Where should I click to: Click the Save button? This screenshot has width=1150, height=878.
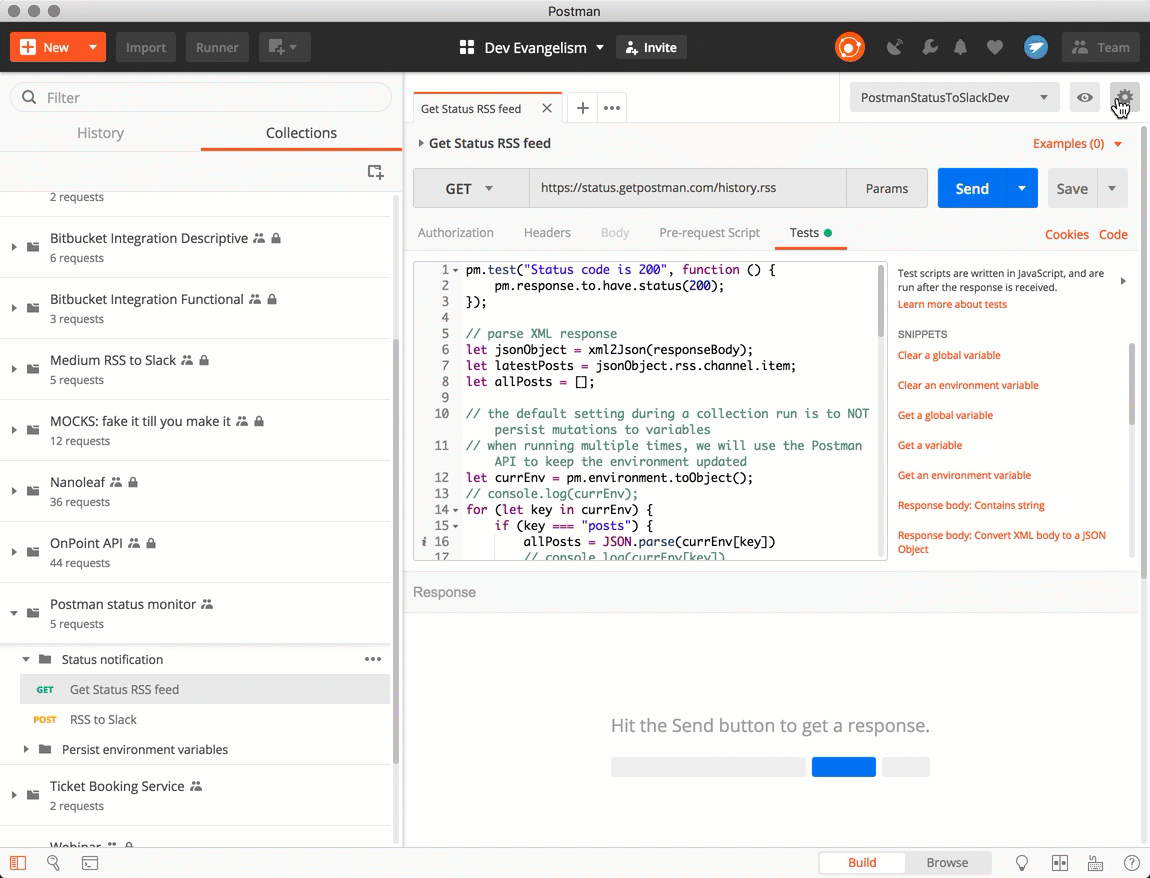(1072, 189)
